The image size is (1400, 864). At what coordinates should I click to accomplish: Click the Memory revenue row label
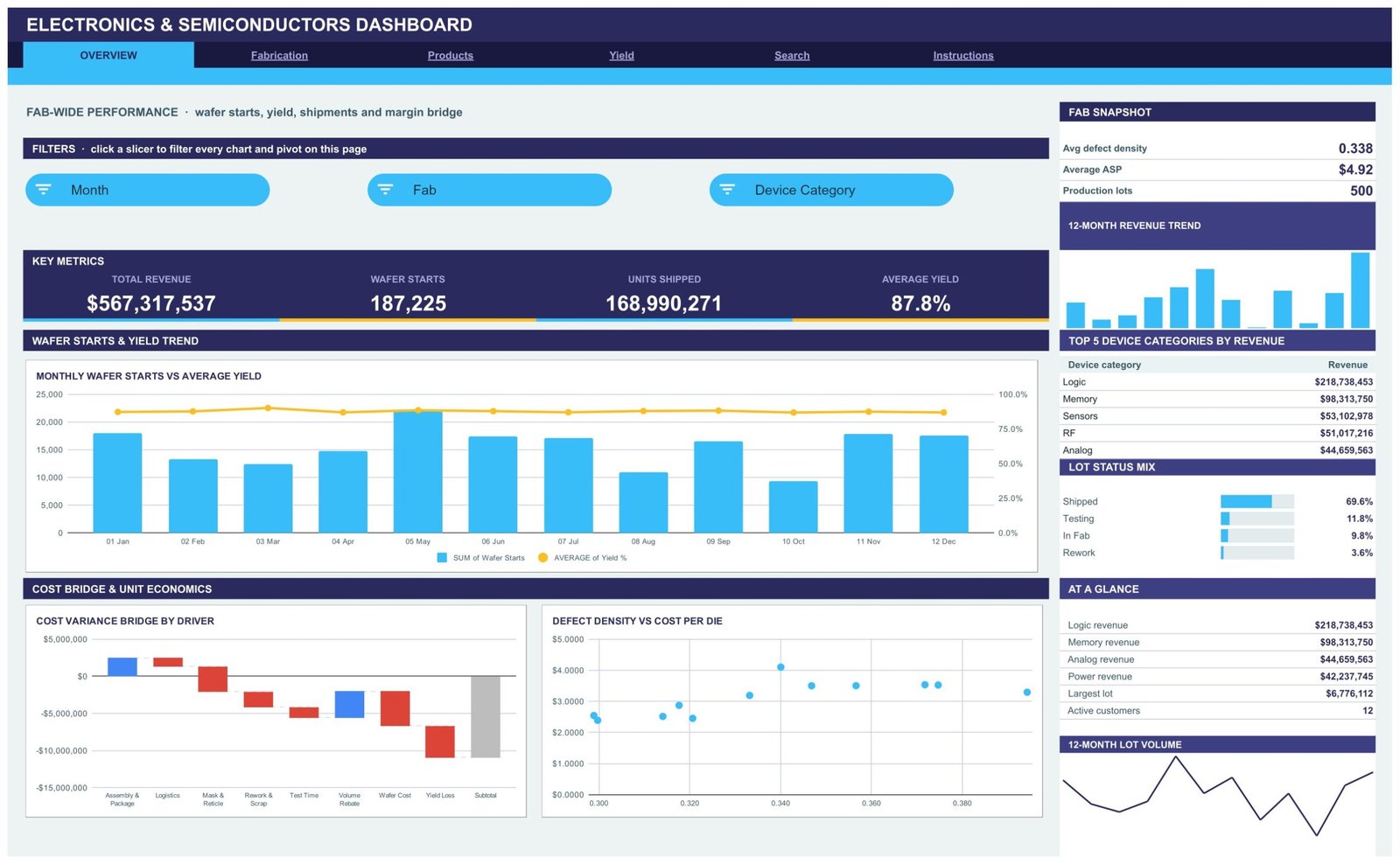1103,642
